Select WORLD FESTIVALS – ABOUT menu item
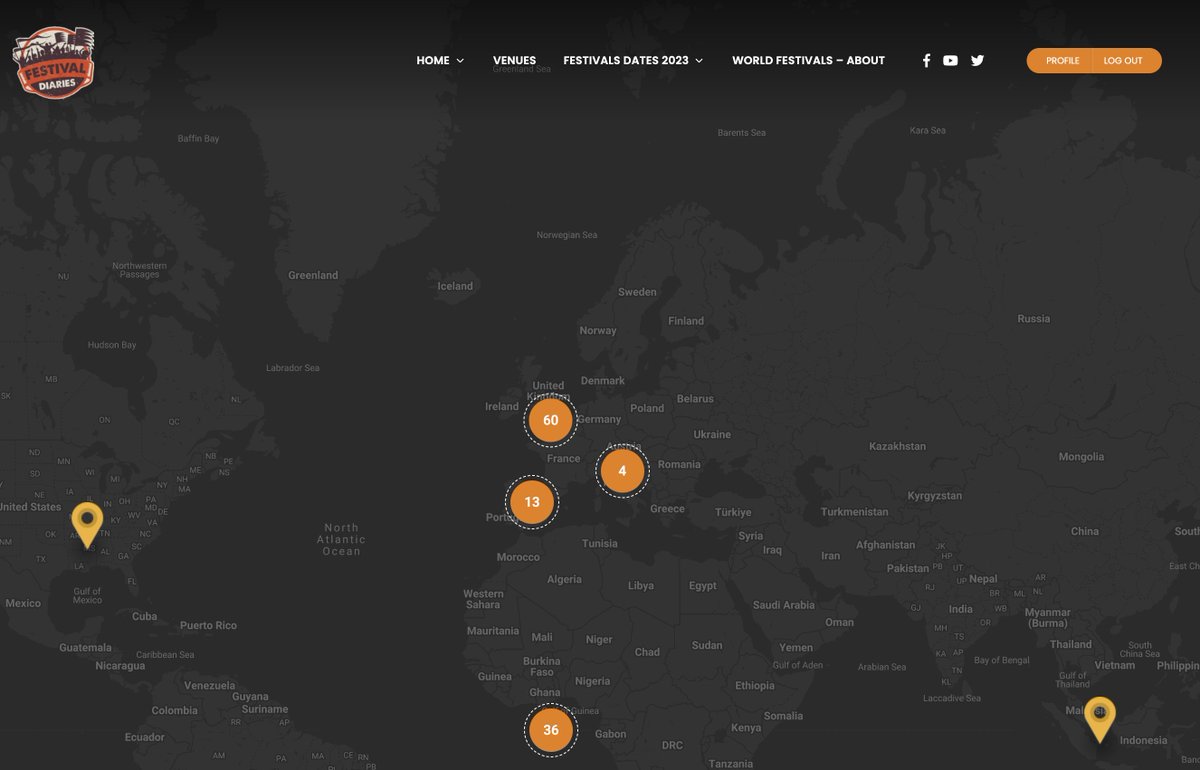Screen dimensions: 1200x770 (x=808, y=60)
